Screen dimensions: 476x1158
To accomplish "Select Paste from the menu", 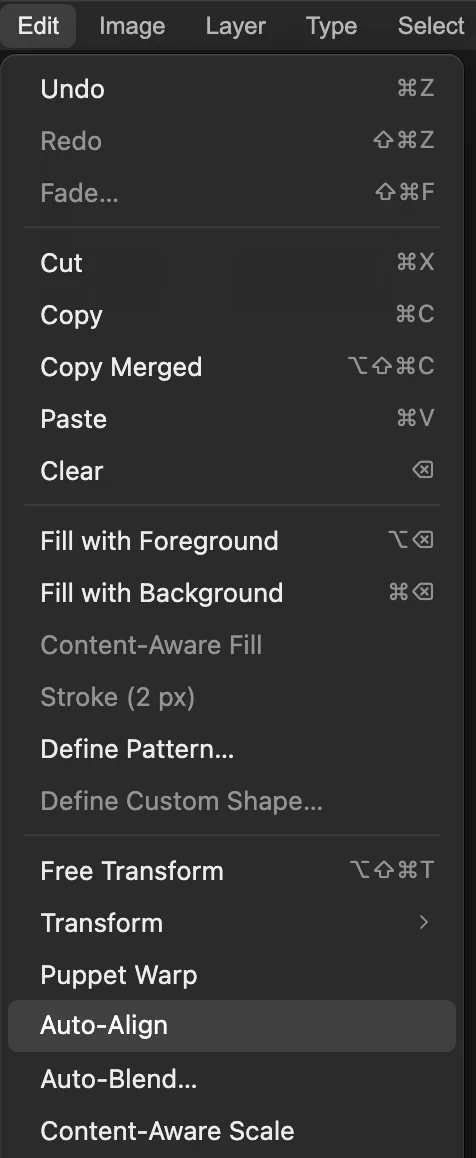I will pyautogui.click(x=232, y=419).
